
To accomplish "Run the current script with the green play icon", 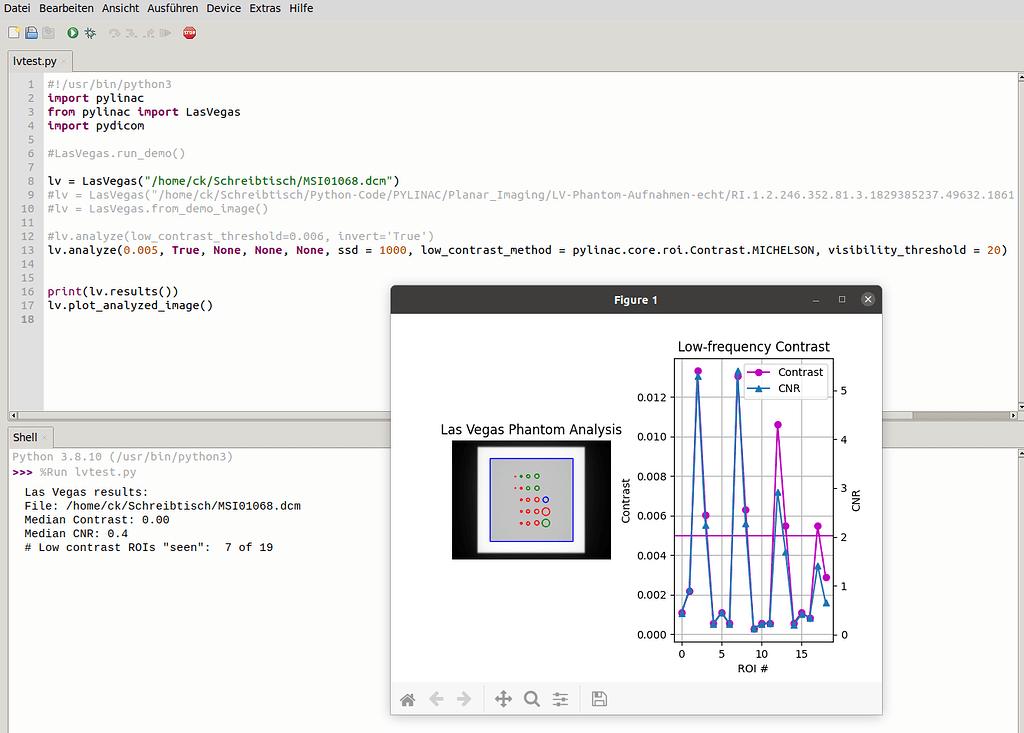I will 73,33.
